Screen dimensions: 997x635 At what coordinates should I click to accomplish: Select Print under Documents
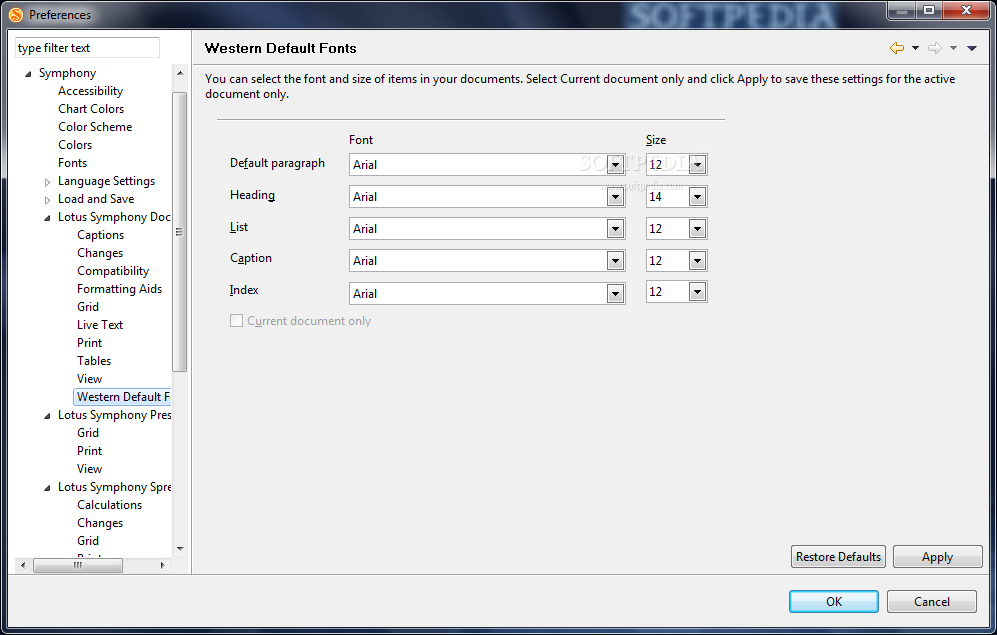[89, 343]
